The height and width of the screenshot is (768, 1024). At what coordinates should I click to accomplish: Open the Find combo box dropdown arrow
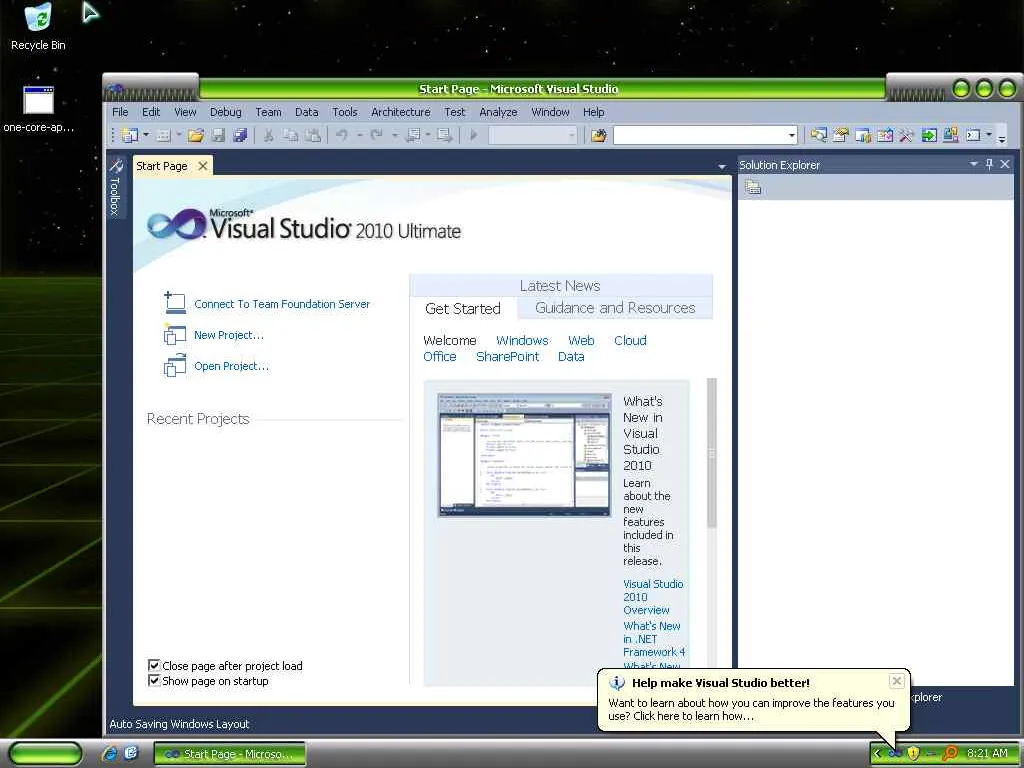(x=792, y=136)
